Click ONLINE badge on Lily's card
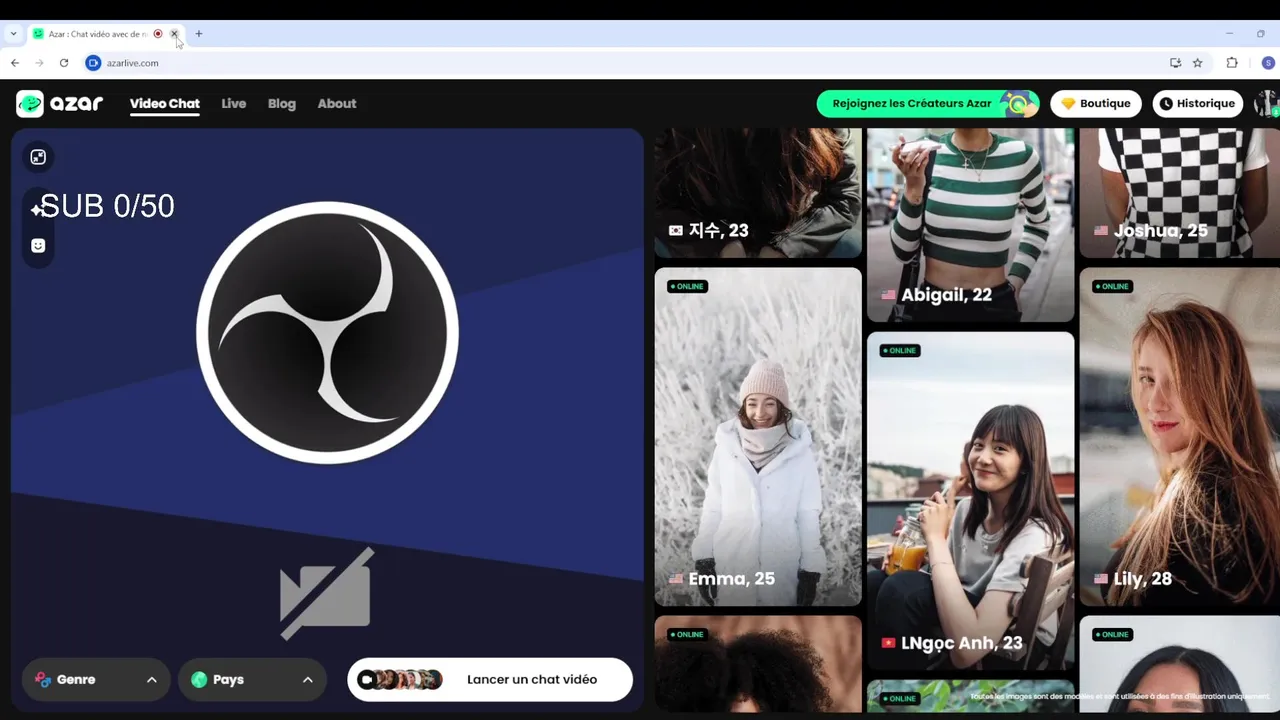 coord(1112,286)
